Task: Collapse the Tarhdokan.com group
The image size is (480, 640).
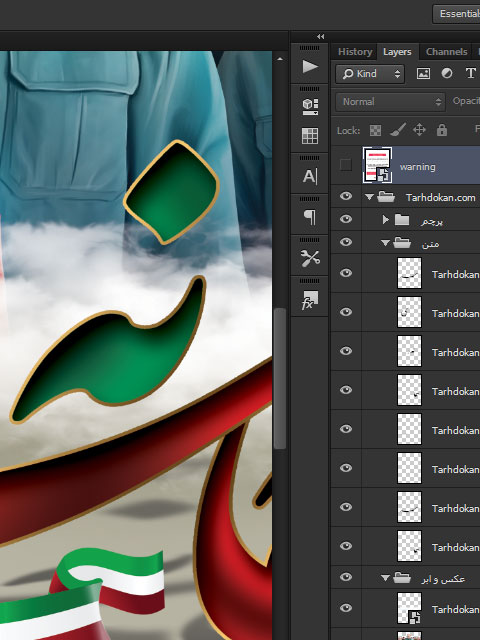Action: coord(369,198)
